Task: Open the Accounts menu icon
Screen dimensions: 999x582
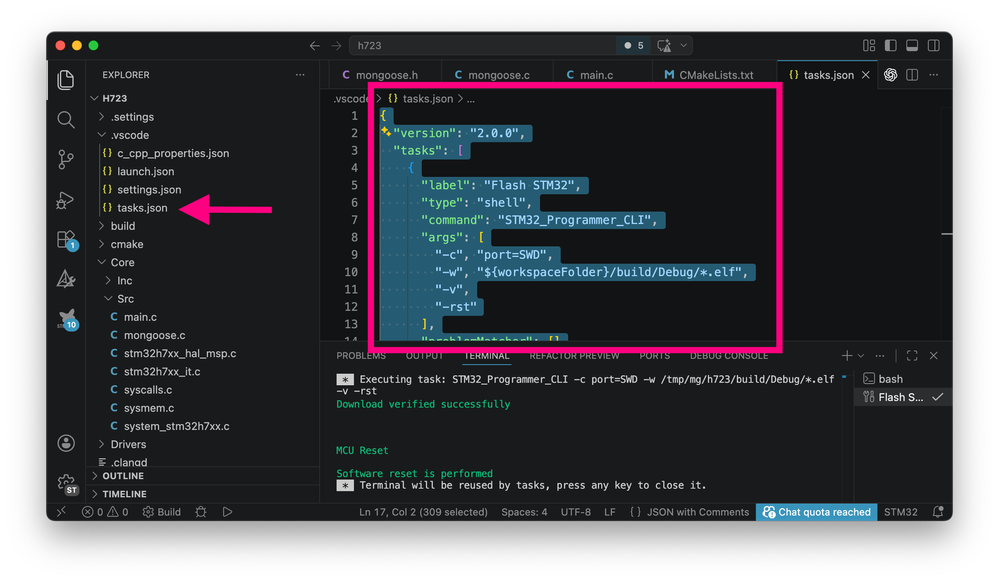Action: [66, 443]
